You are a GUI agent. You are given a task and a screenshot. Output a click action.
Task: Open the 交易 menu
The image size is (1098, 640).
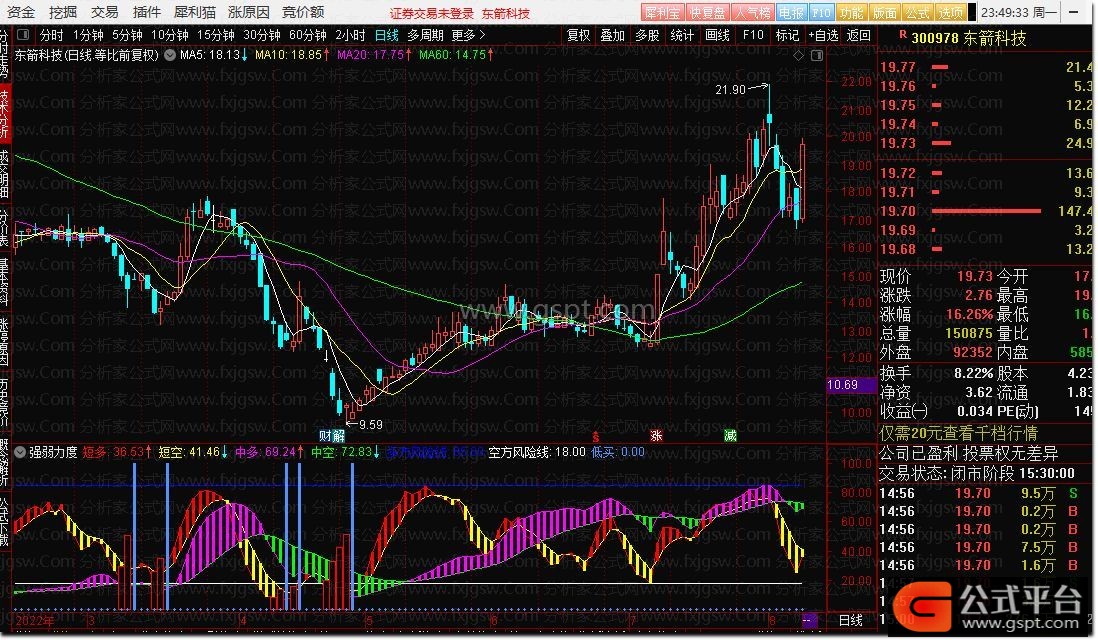point(104,12)
